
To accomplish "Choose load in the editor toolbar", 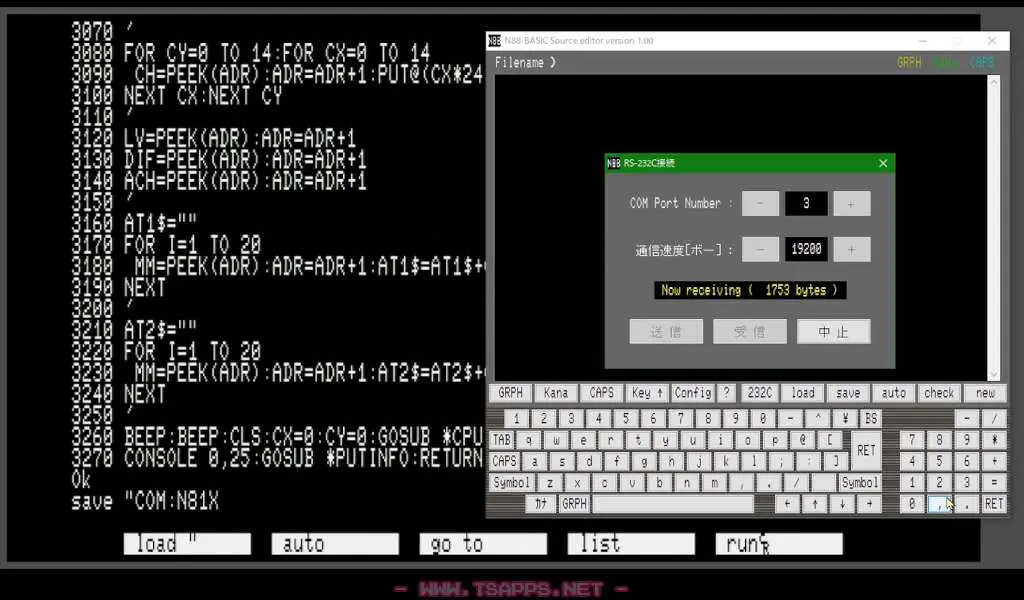I will tap(803, 393).
